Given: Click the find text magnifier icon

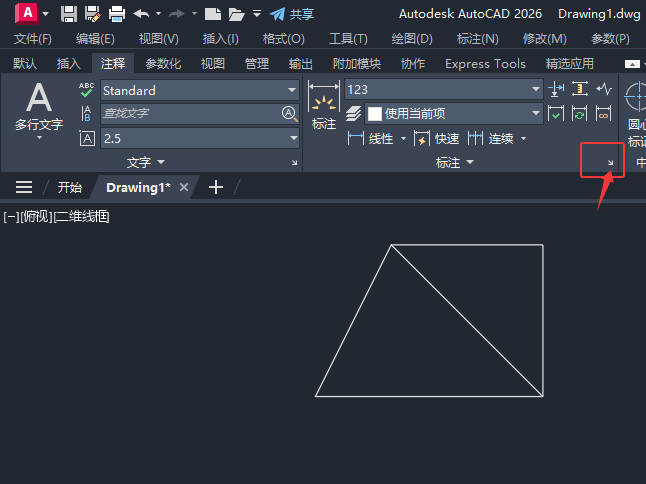Looking at the screenshot, I should [290, 113].
